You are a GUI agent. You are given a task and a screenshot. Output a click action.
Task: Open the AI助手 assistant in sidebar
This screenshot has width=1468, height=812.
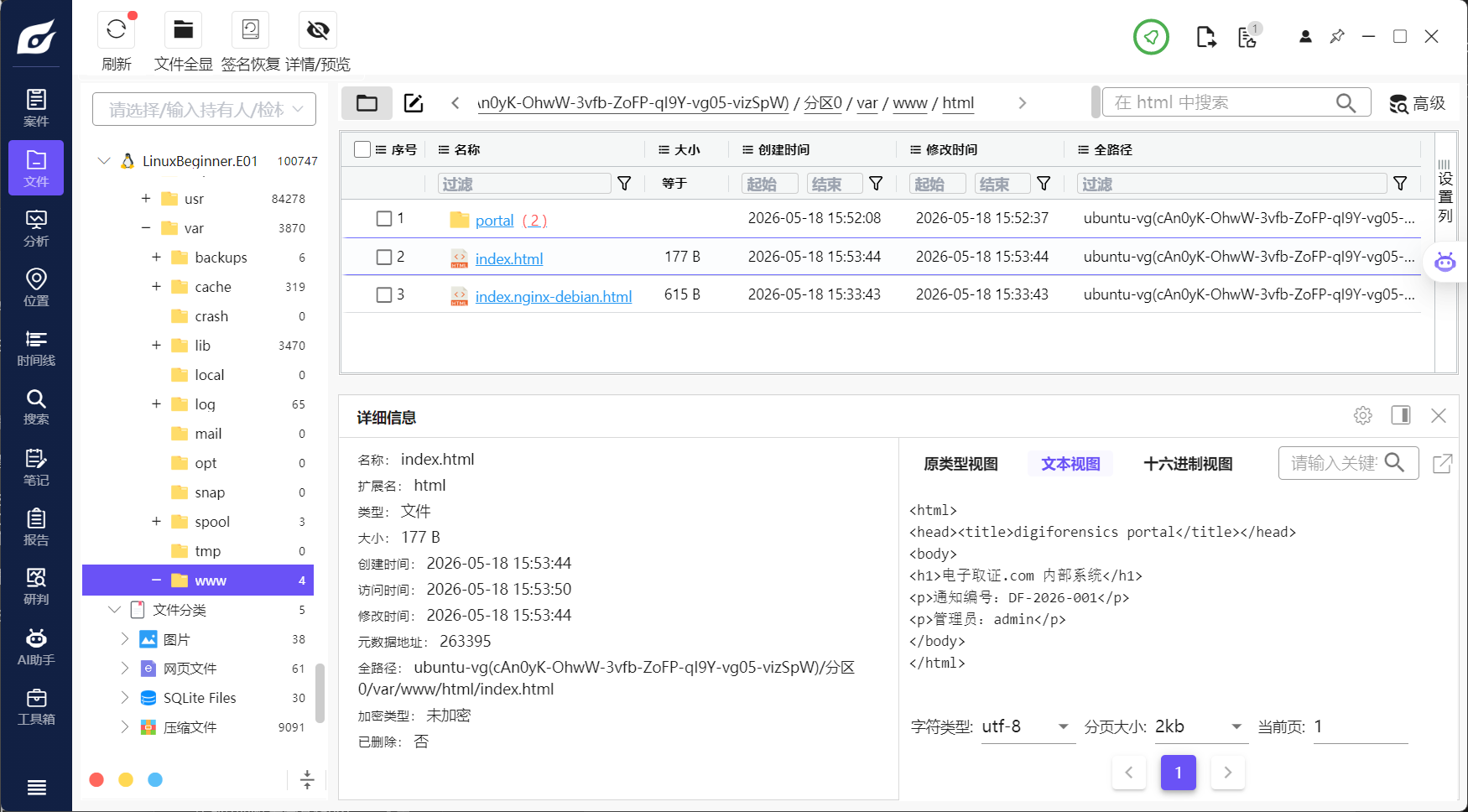point(36,647)
